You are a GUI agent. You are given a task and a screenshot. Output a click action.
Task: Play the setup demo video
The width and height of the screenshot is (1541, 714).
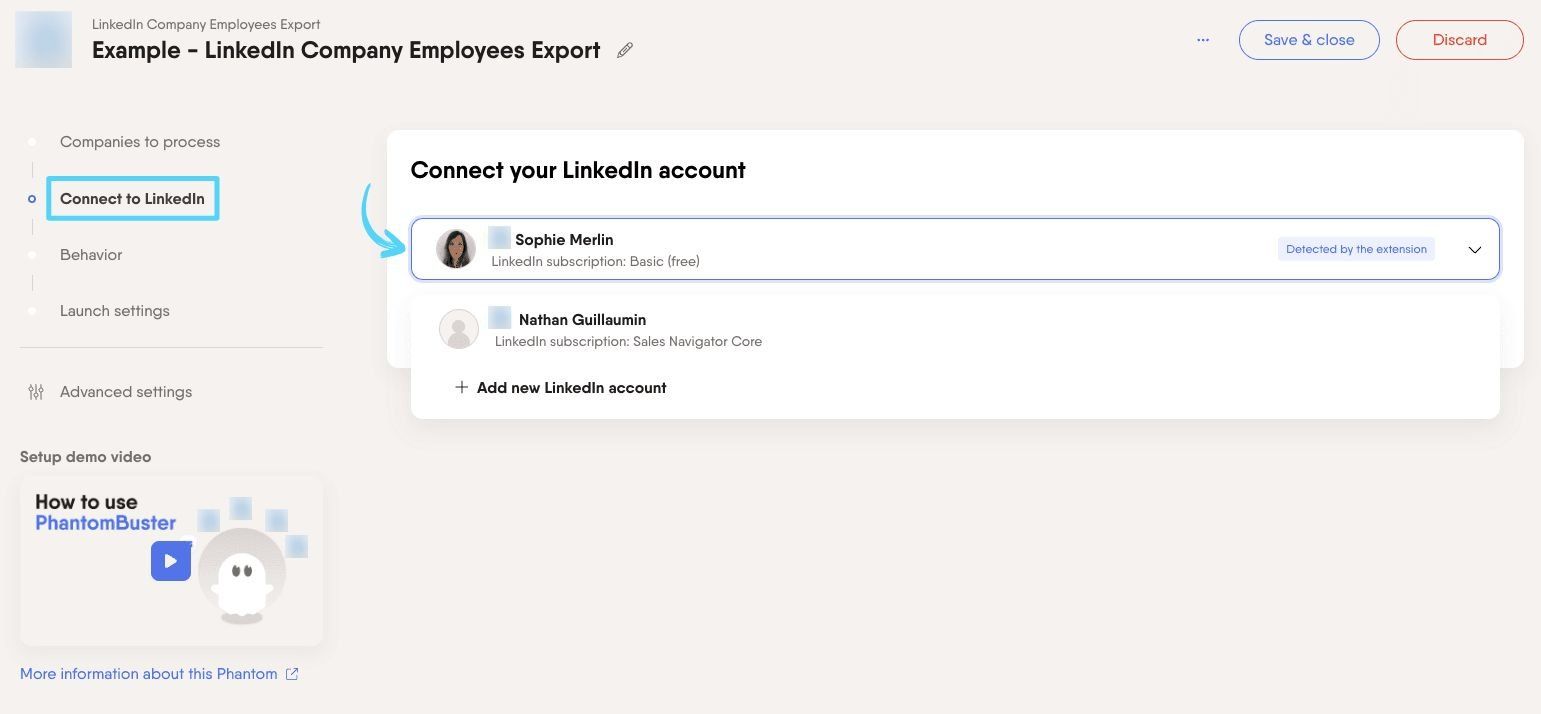[171, 561]
